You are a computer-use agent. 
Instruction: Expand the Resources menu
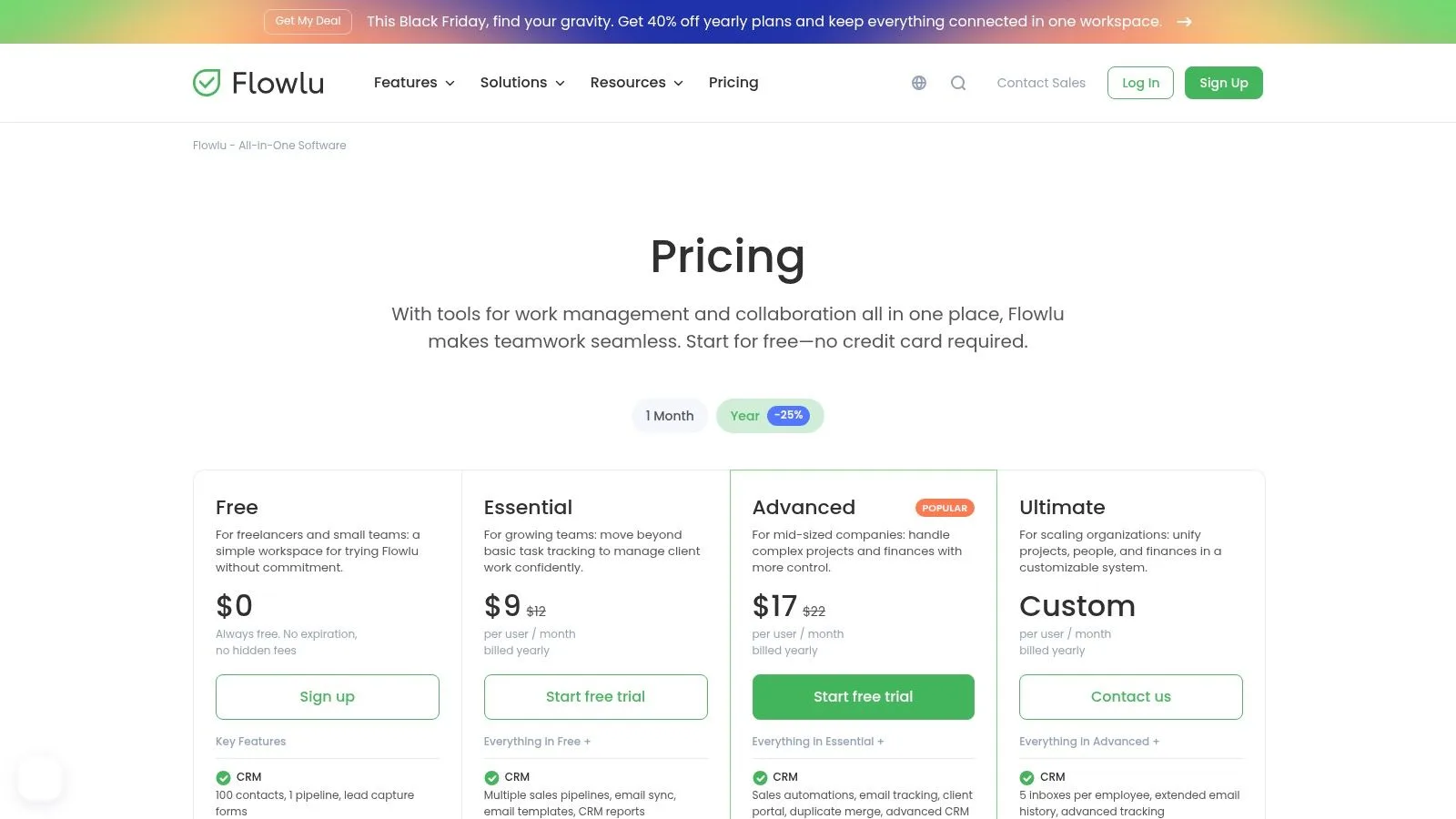click(x=636, y=83)
